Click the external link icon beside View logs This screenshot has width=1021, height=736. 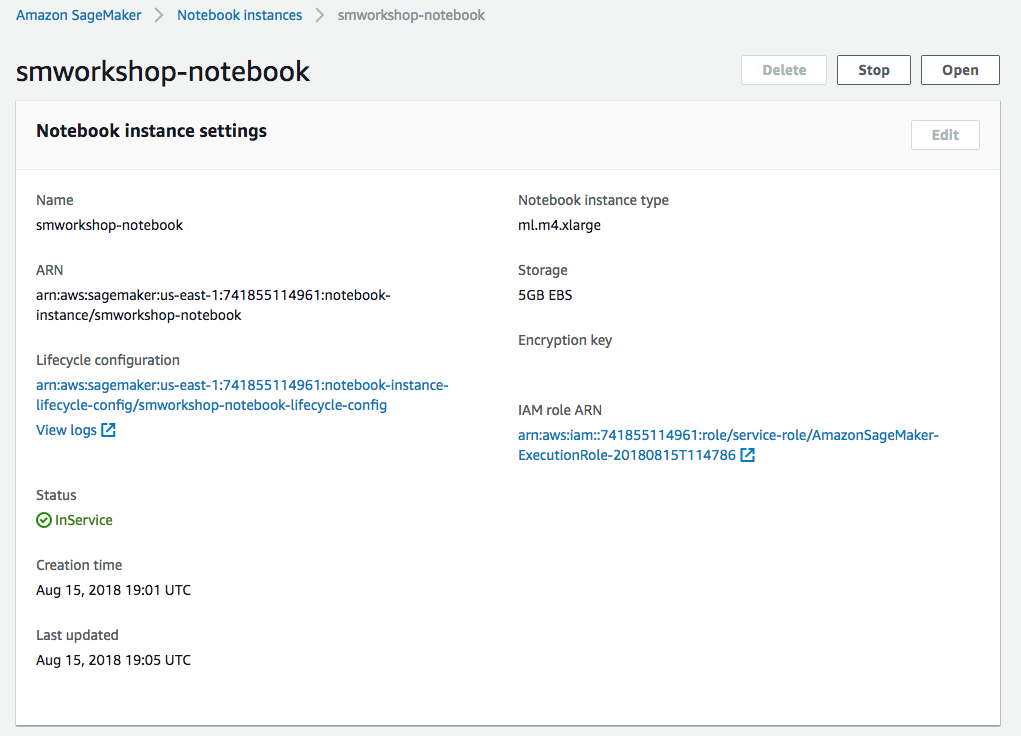[109, 430]
